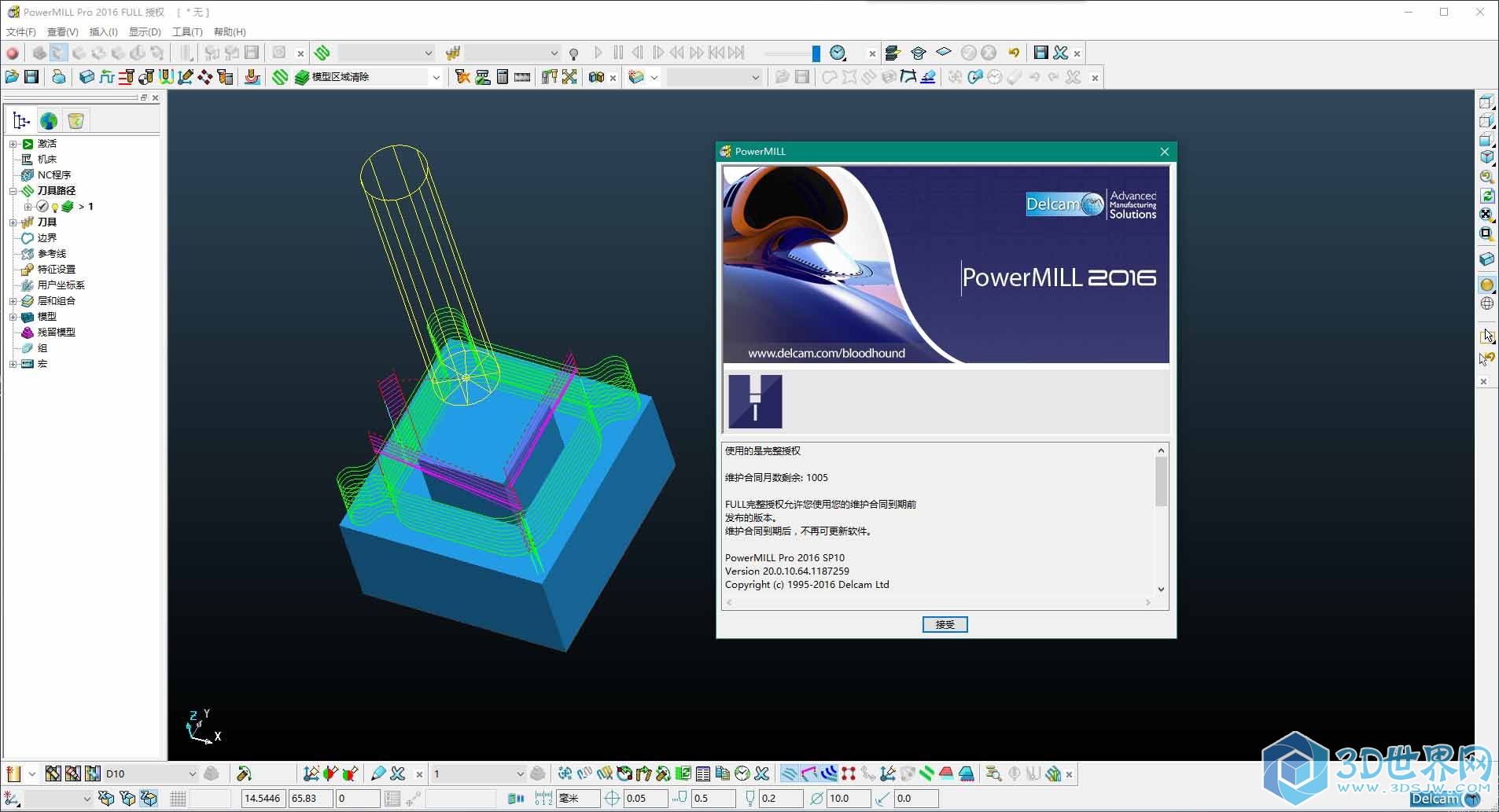Expand the 模型 tree node
The width and height of the screenshot is (1499, 812).
(13, 317)
